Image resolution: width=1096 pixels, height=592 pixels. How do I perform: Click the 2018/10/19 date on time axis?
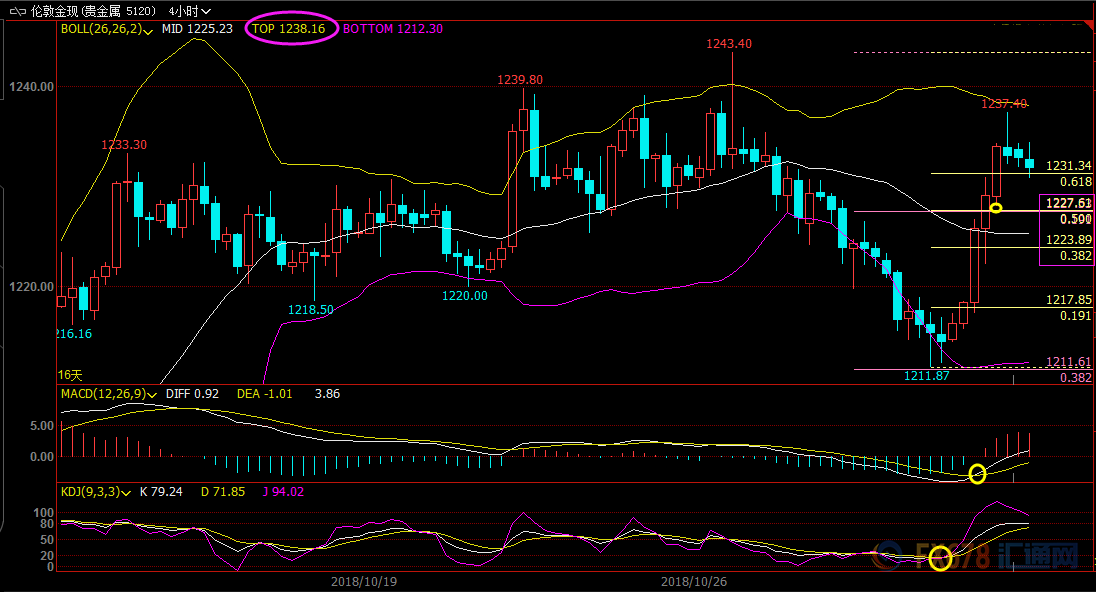click(x=362, y=581)
